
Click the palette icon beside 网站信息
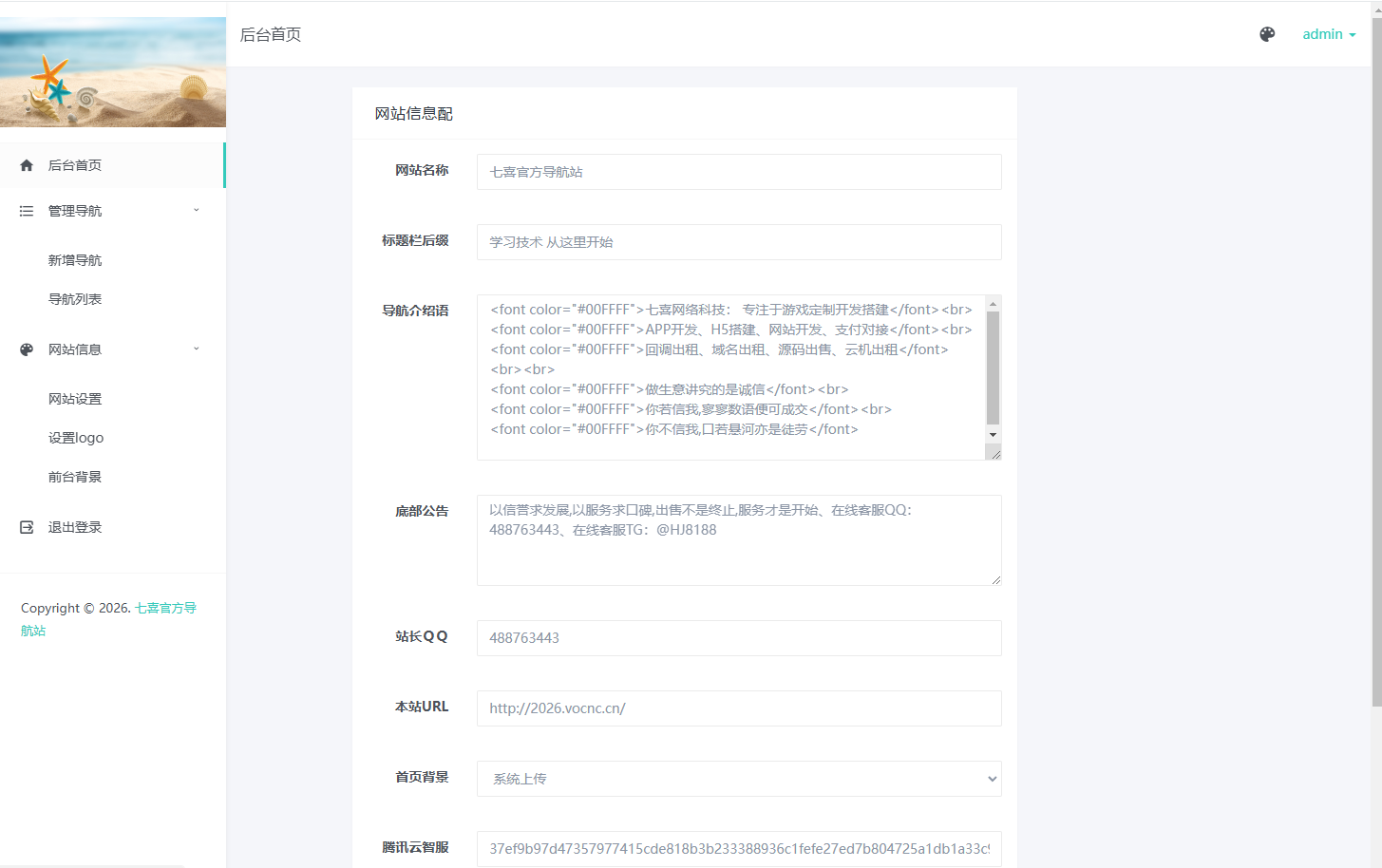click(x=26, y=349)
